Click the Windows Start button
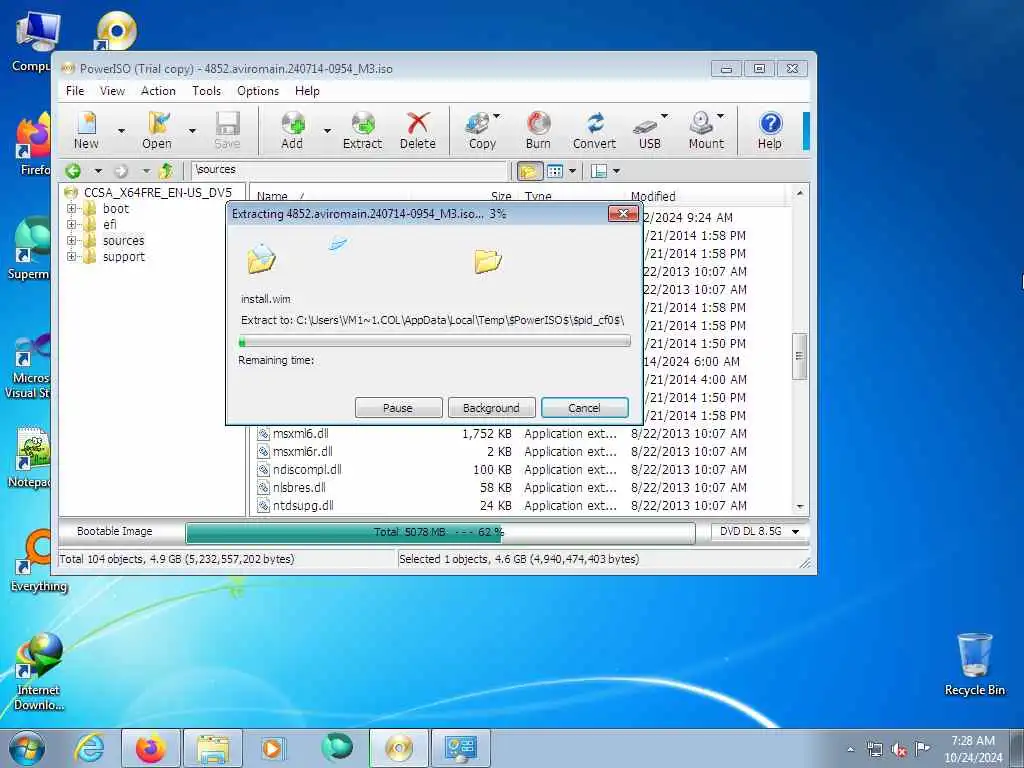Image resolution: width=1024 pixels, height=768 pixels. pos(27,748)
